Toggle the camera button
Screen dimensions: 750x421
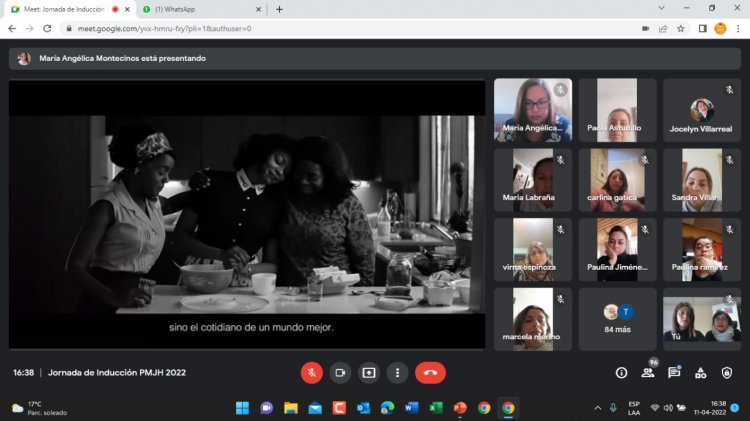coord(340,373)
